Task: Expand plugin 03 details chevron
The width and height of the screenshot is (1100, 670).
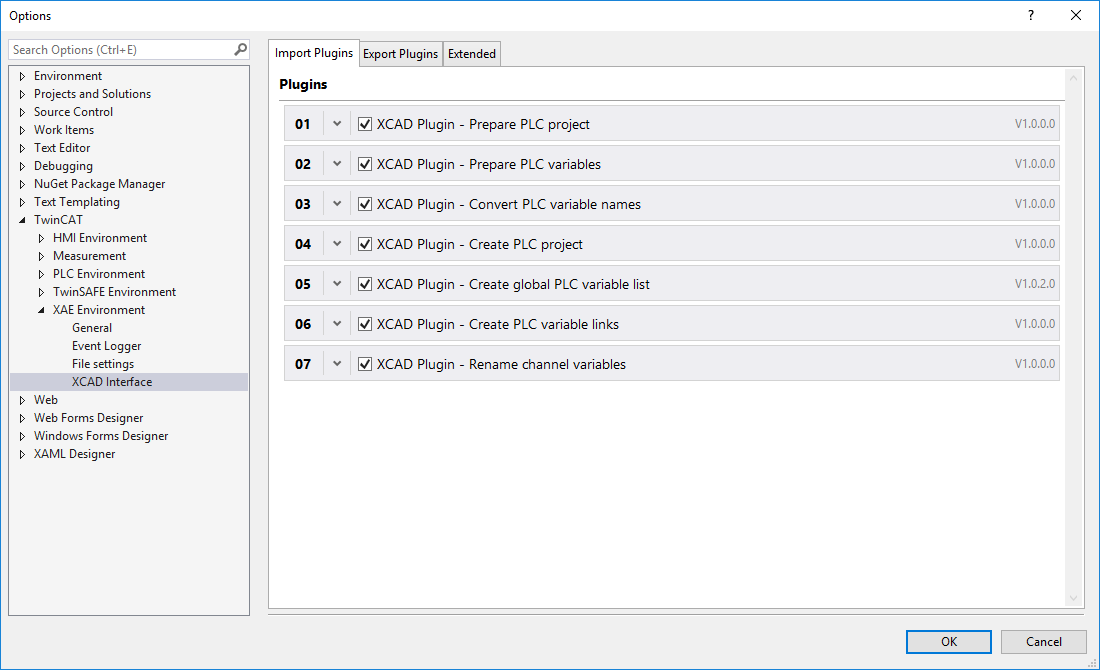Action: click(337, 204)
